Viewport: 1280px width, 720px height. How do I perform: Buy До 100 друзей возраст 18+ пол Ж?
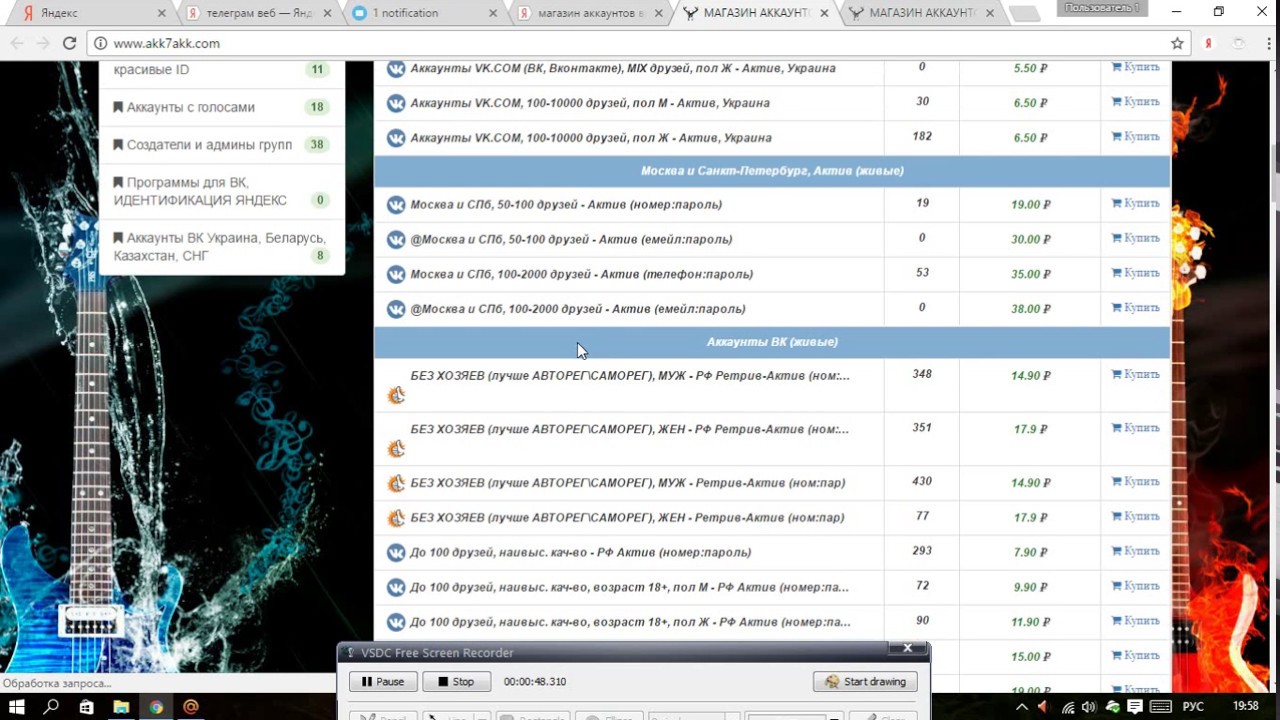click(1135, 621)
